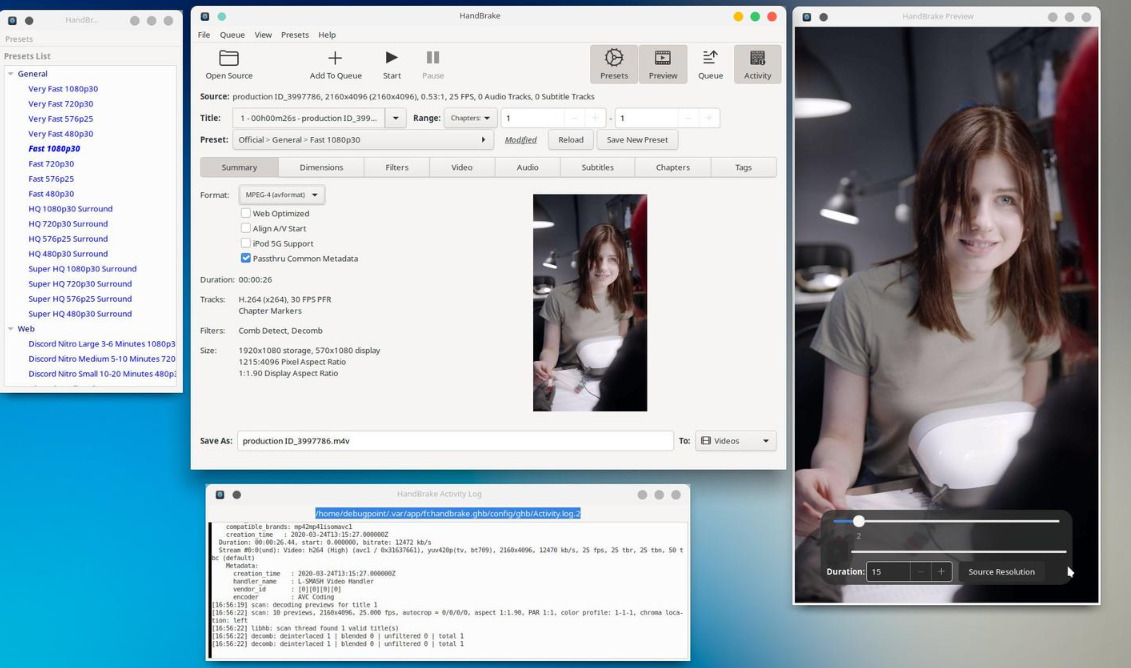Click the Presets window app icon

12,21
